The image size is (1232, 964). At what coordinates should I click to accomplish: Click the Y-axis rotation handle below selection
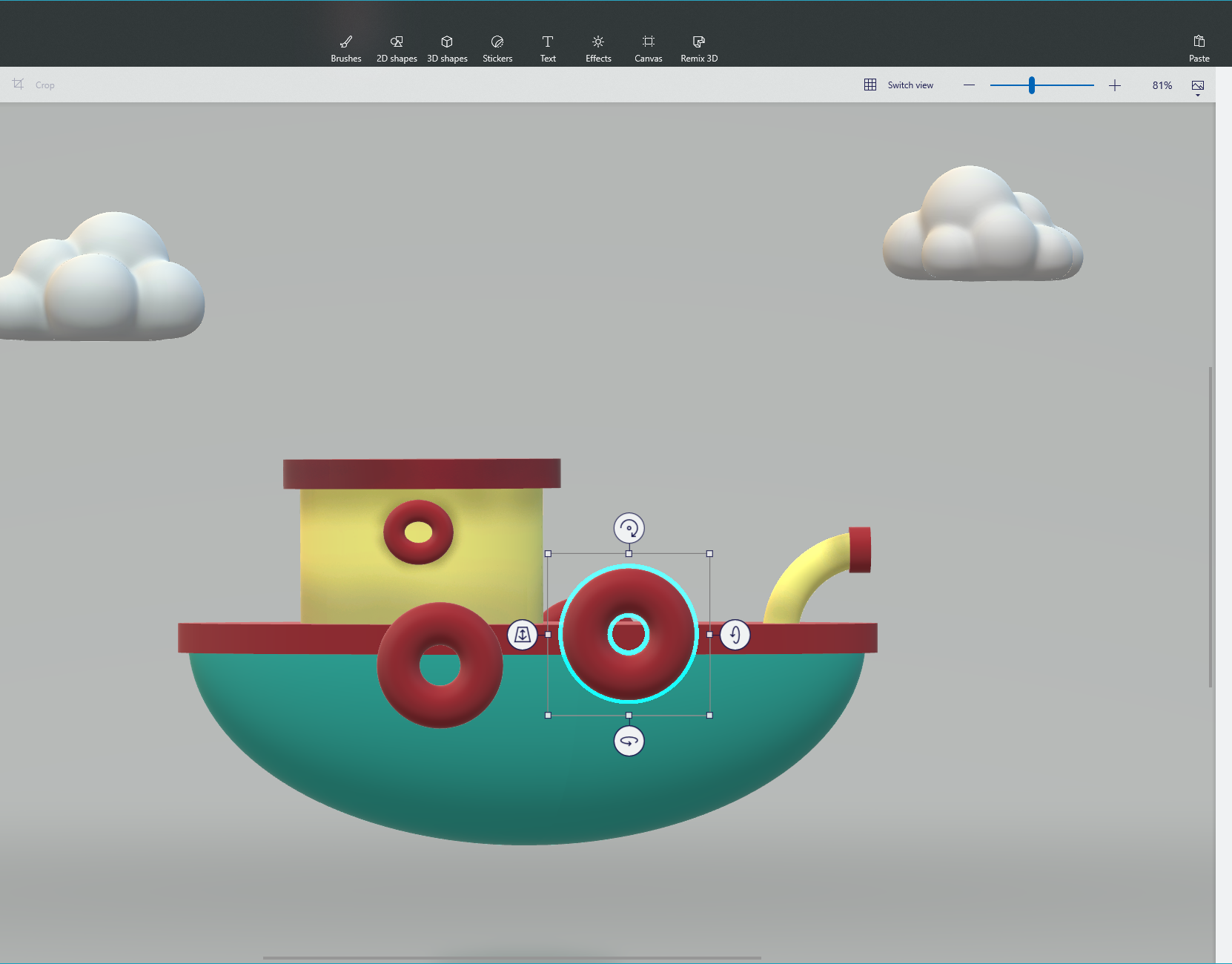pyautogui.click(x=629, y=741)
